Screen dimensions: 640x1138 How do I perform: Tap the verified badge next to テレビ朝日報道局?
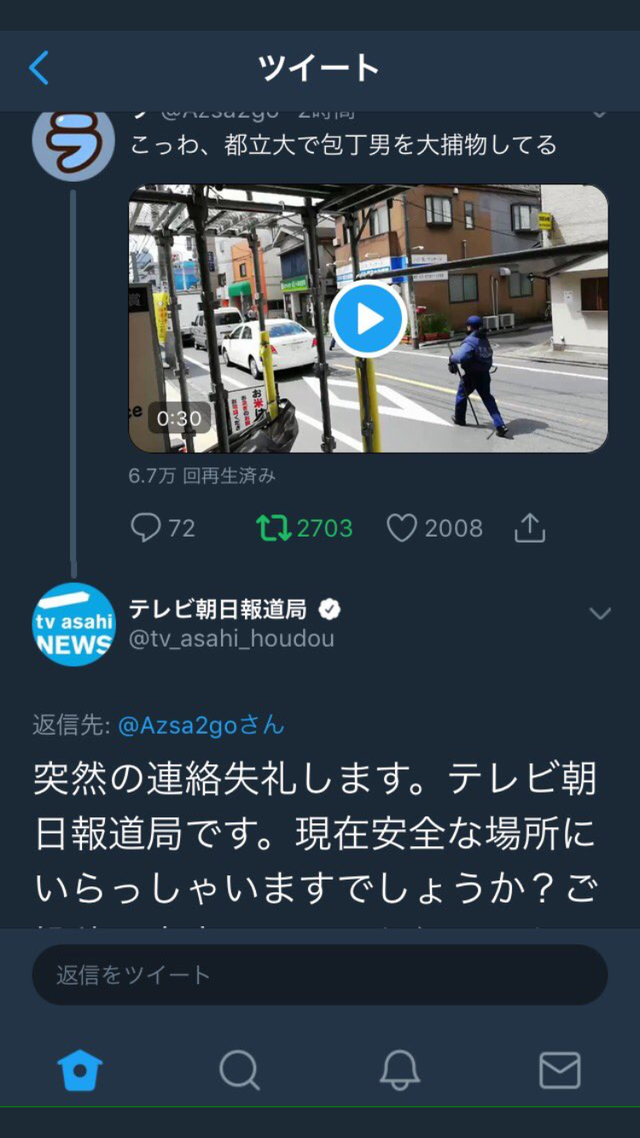coord(329,610)
